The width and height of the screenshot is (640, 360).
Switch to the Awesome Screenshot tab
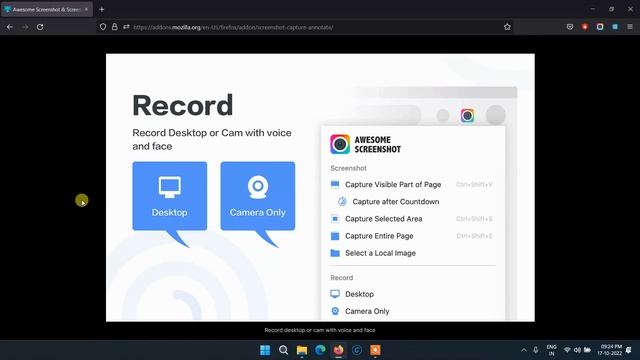click(x=47, y=9)
